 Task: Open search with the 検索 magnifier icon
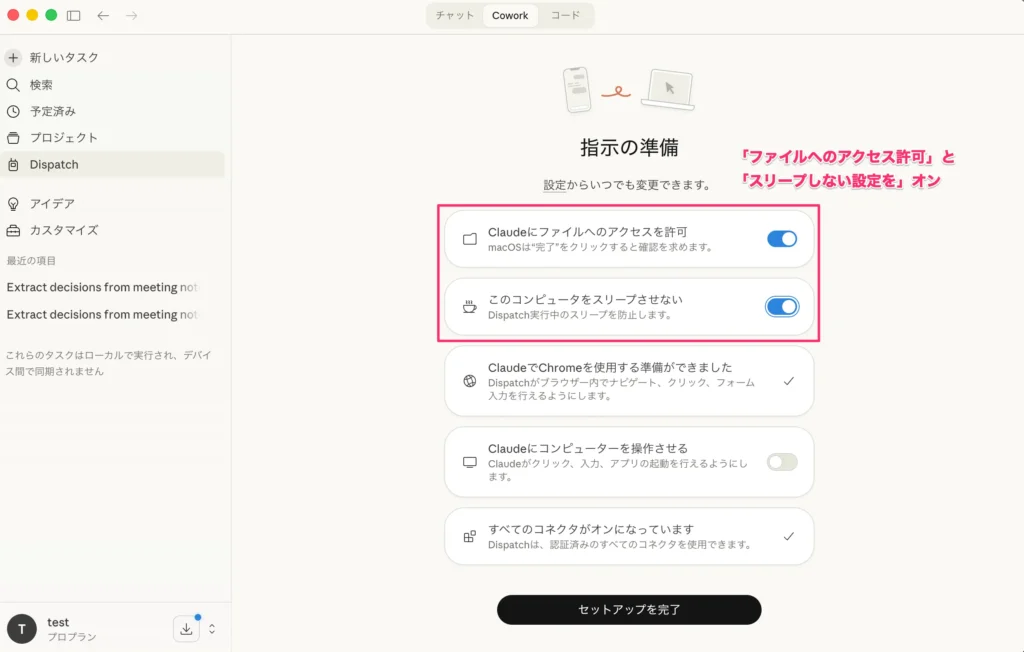(13, 85)
